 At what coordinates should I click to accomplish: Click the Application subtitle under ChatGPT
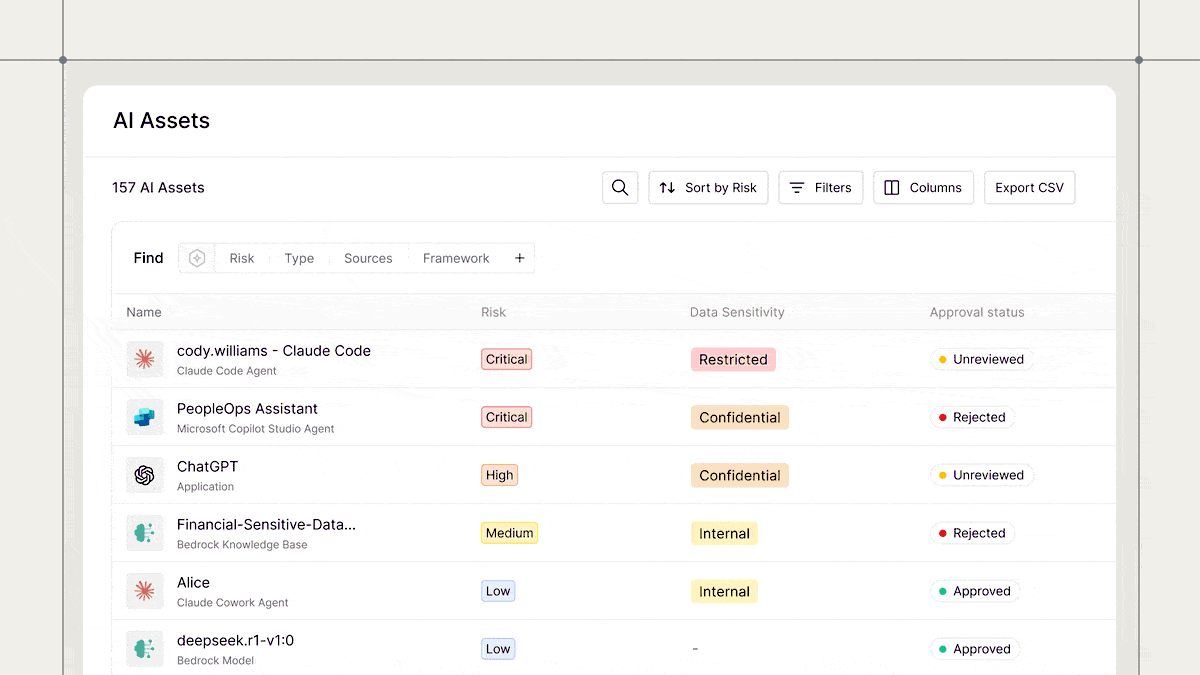click(205, 487)
